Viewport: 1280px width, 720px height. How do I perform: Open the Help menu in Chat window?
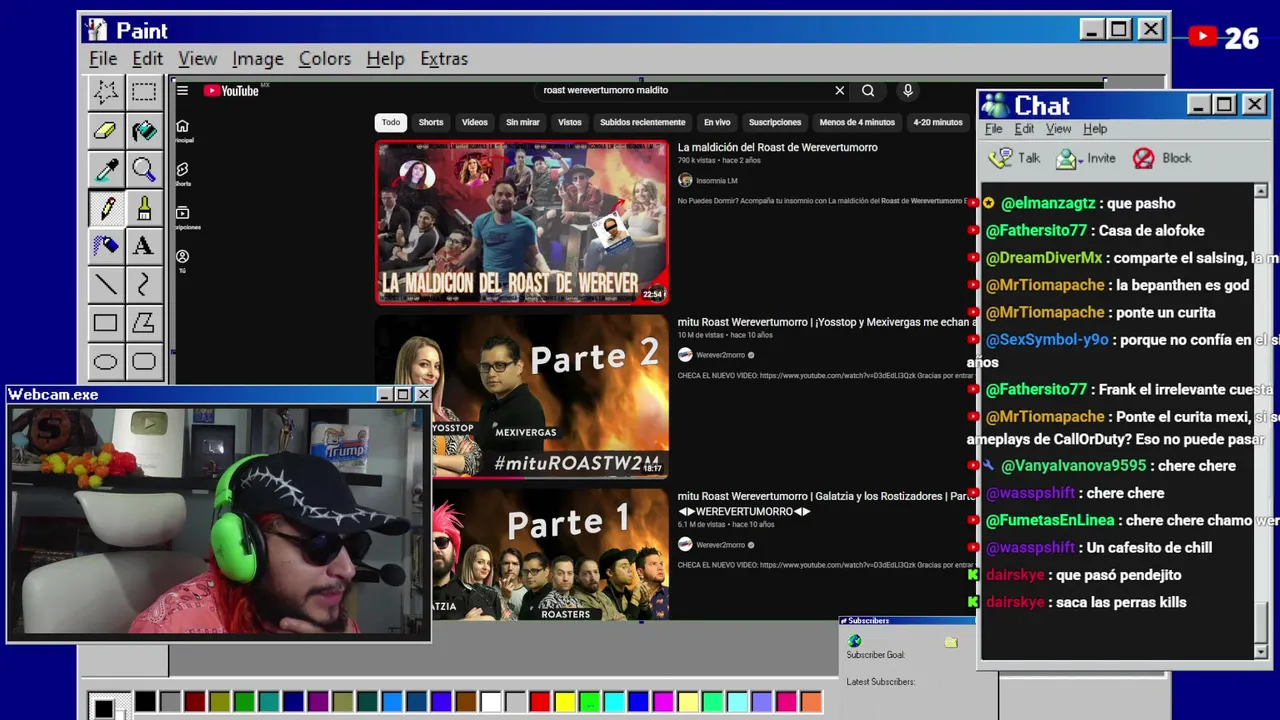point(1095,129)
